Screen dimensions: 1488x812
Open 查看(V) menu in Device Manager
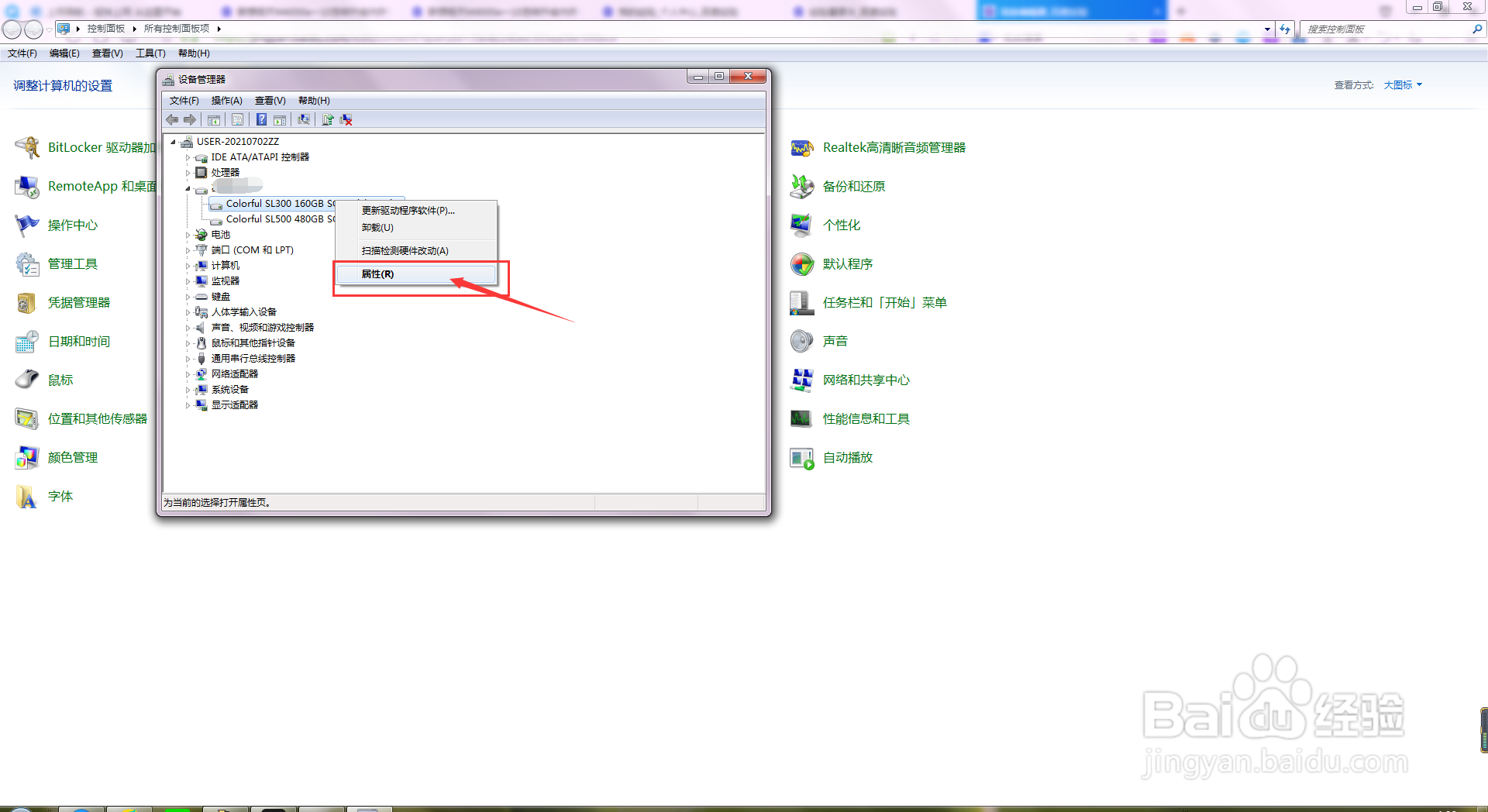[x=270, y=101]
